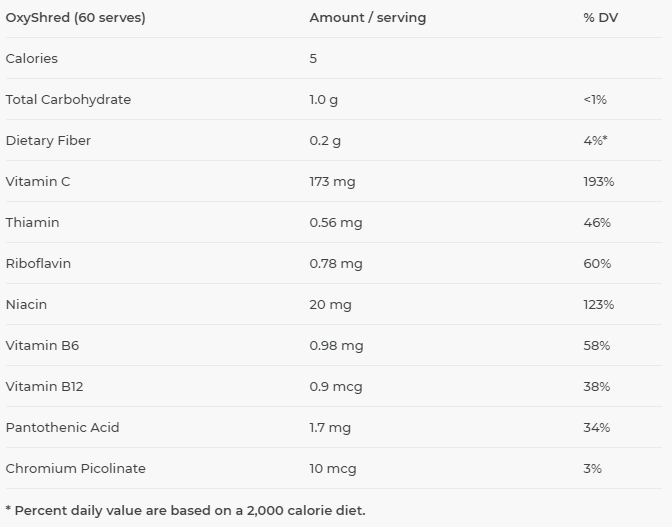
Task: Click the 0.9 mcg amount value
Action: pyautogui.click(x=336, y=386)
